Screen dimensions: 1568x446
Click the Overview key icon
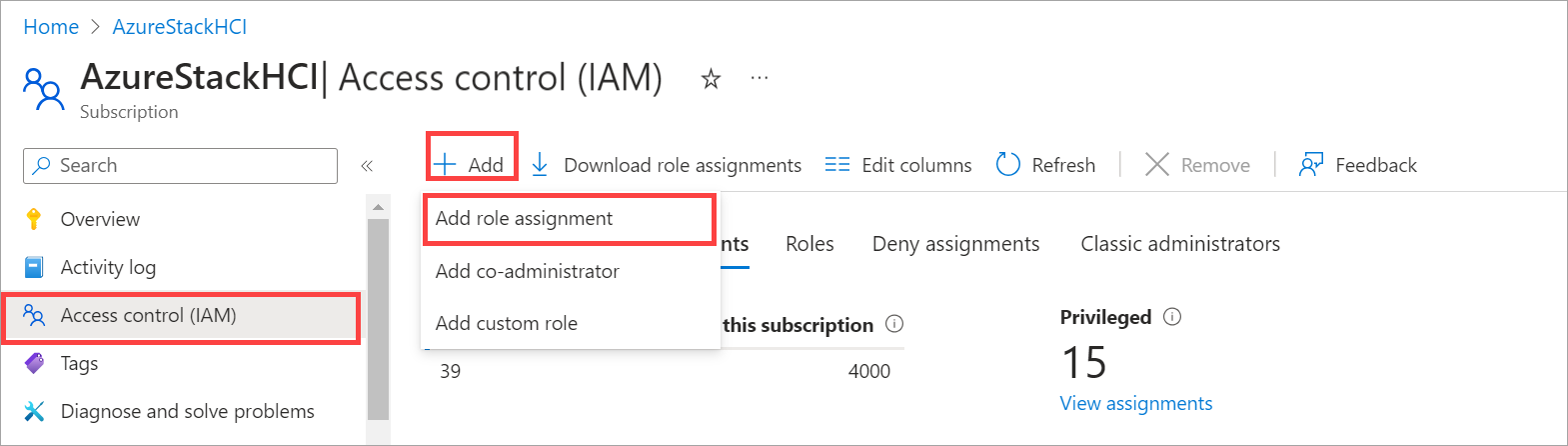(x=34, y=219)
